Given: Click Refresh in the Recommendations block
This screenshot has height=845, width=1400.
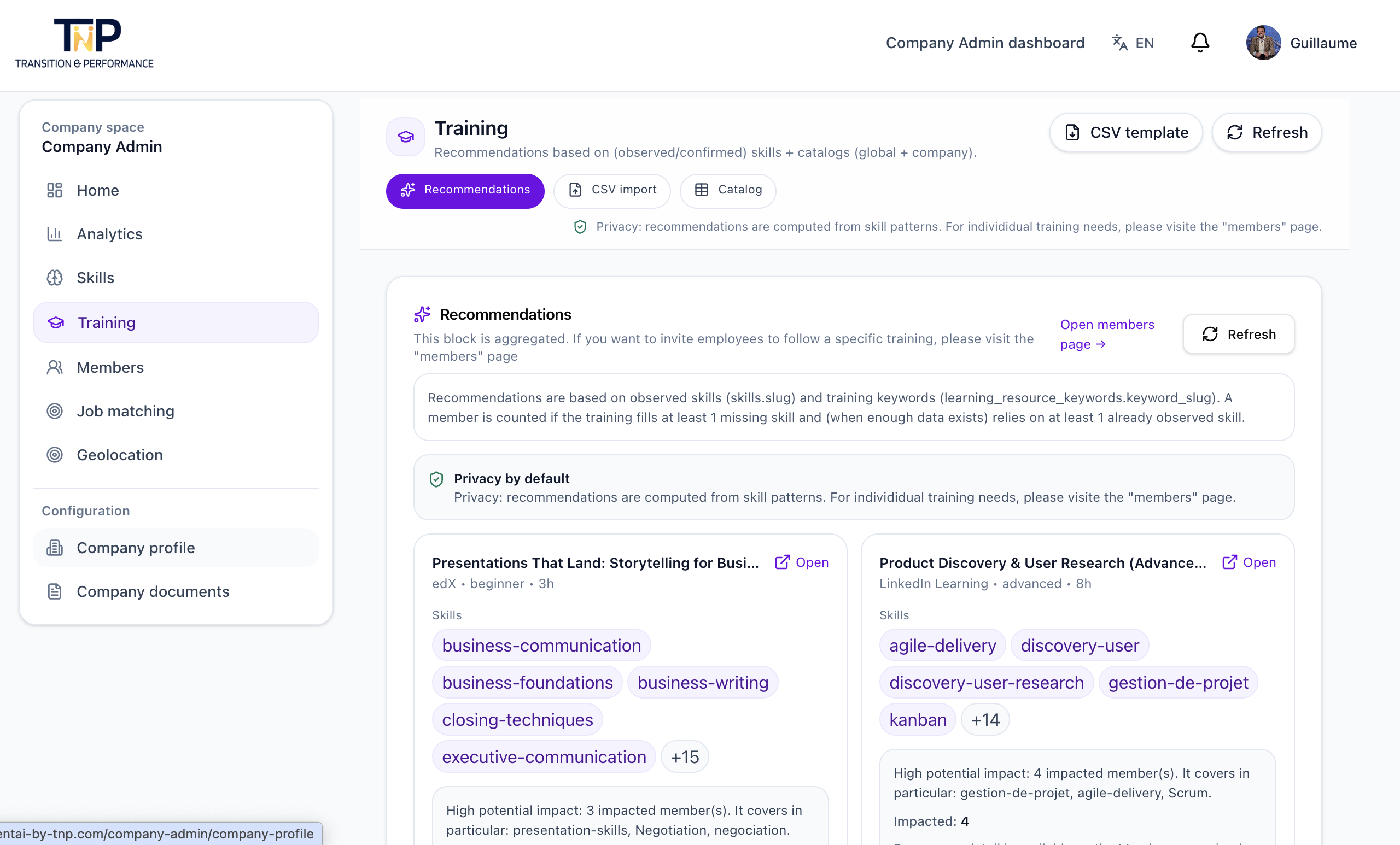Looking at the screenshot, I should tap(1239, 334).
